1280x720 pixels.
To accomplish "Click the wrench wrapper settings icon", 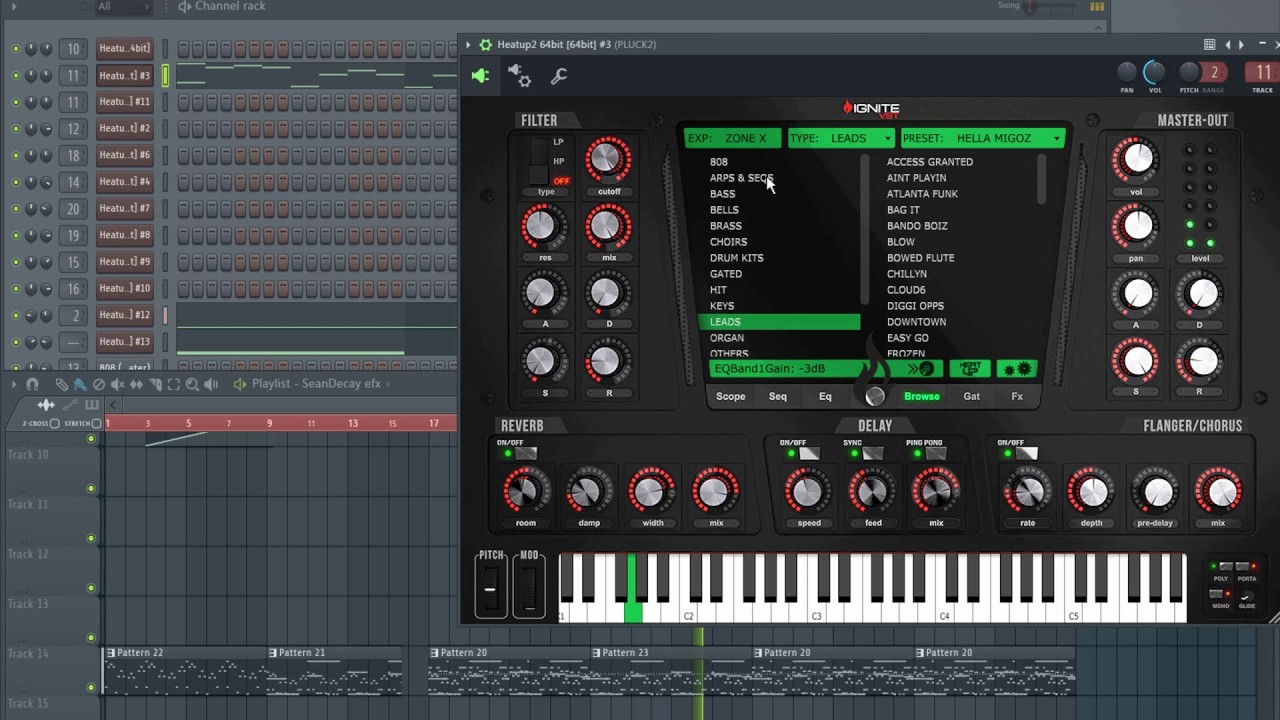I will [x=559, y=76].
